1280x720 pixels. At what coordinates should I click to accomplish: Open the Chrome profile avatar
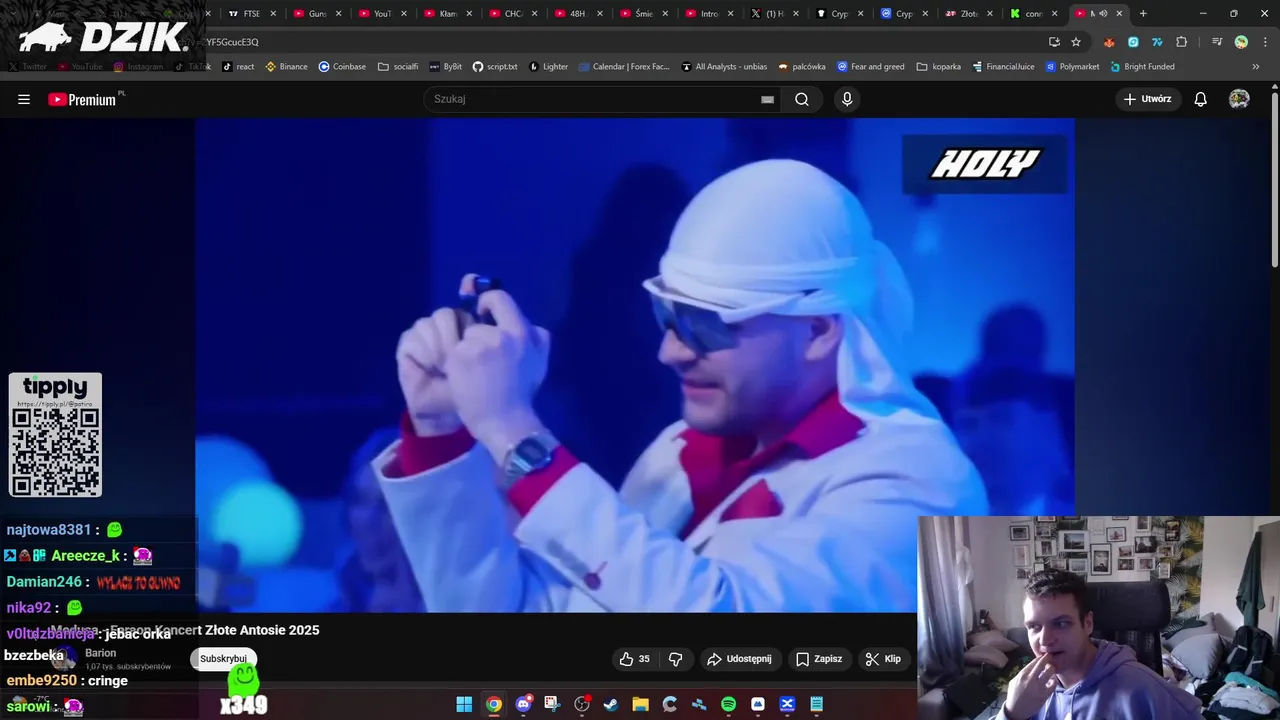(1241, 42)
